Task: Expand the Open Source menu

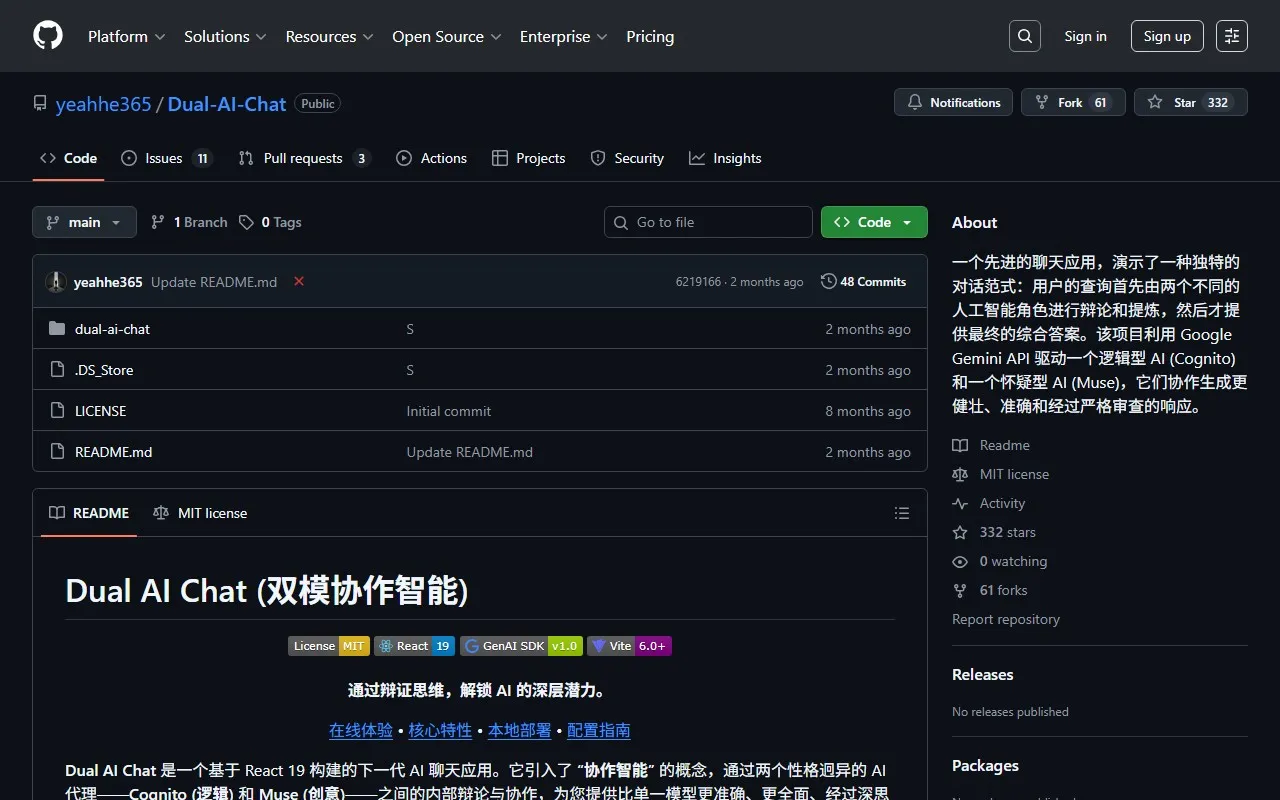Action: tap(446, 36)
